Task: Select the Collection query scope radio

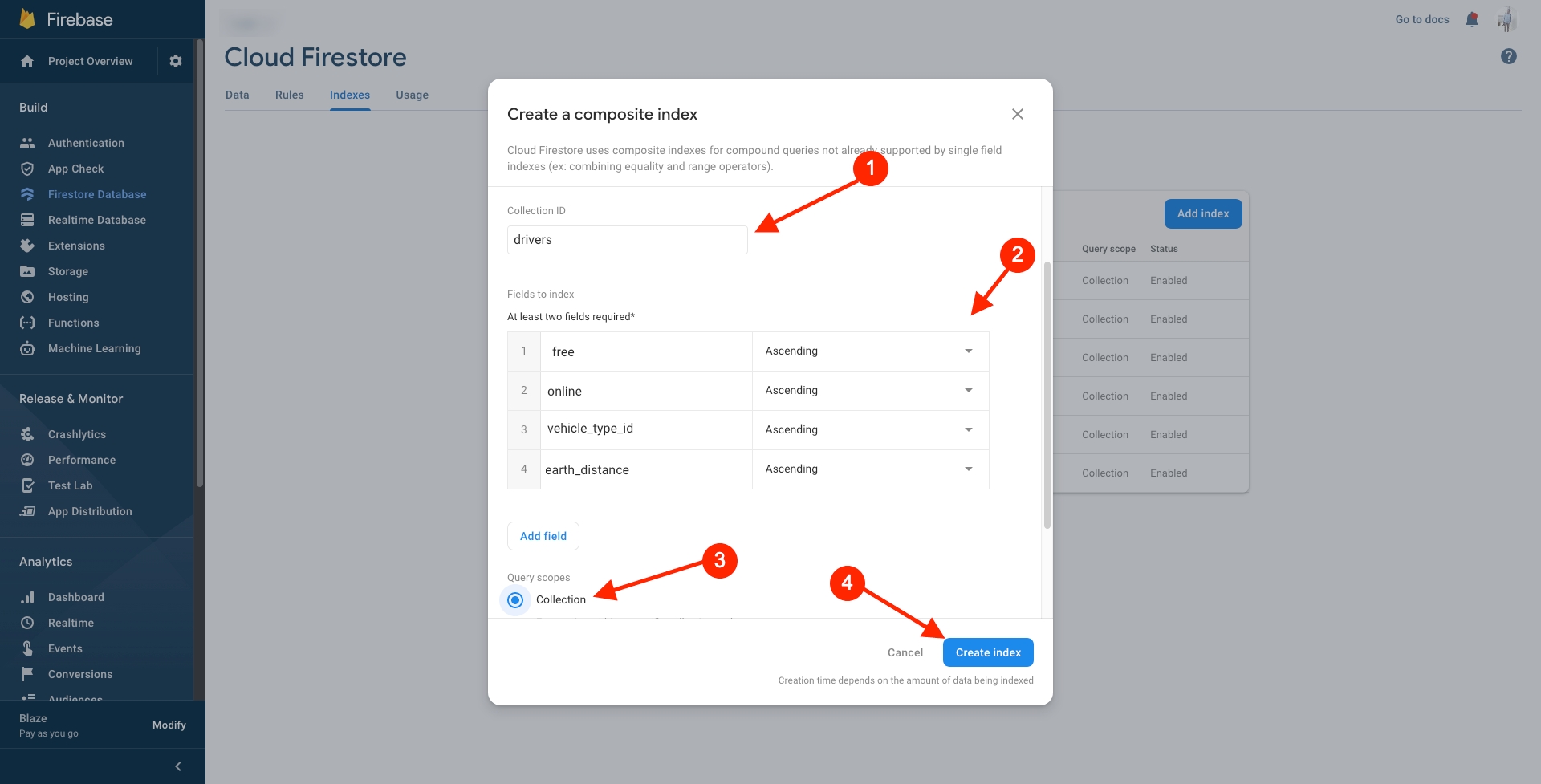Action: (515, 599)
